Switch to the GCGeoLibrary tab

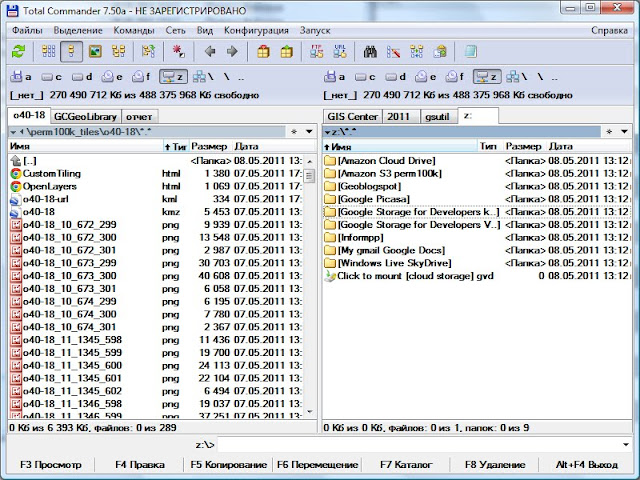tap(85, 117)
